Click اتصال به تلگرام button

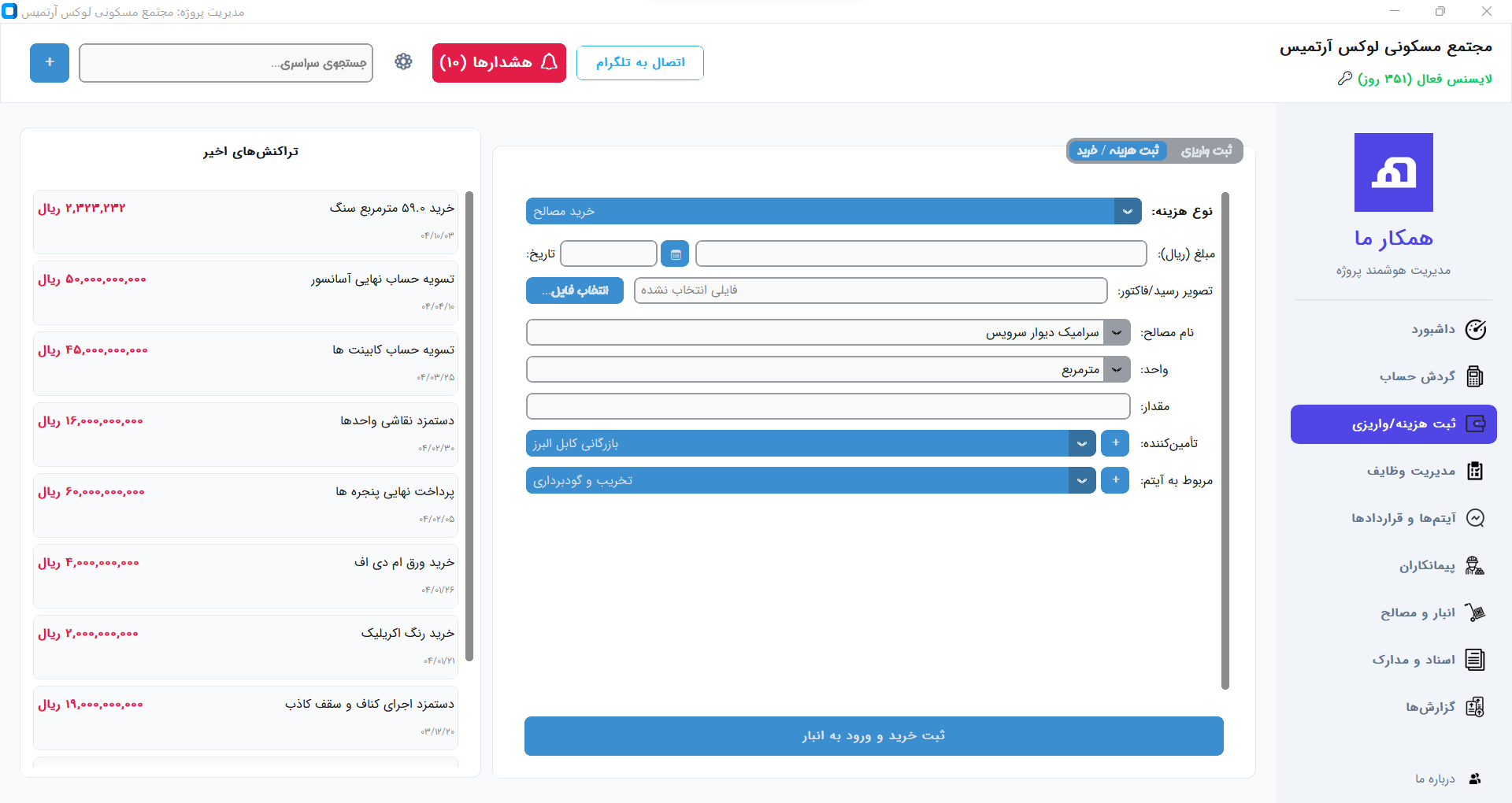point(639,63)
